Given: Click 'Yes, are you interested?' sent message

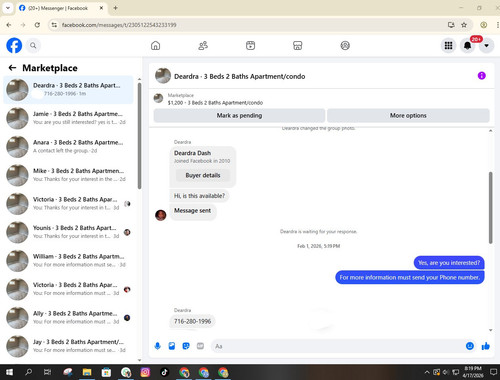Looking at the screenshot, I should [x=449, y=263].
